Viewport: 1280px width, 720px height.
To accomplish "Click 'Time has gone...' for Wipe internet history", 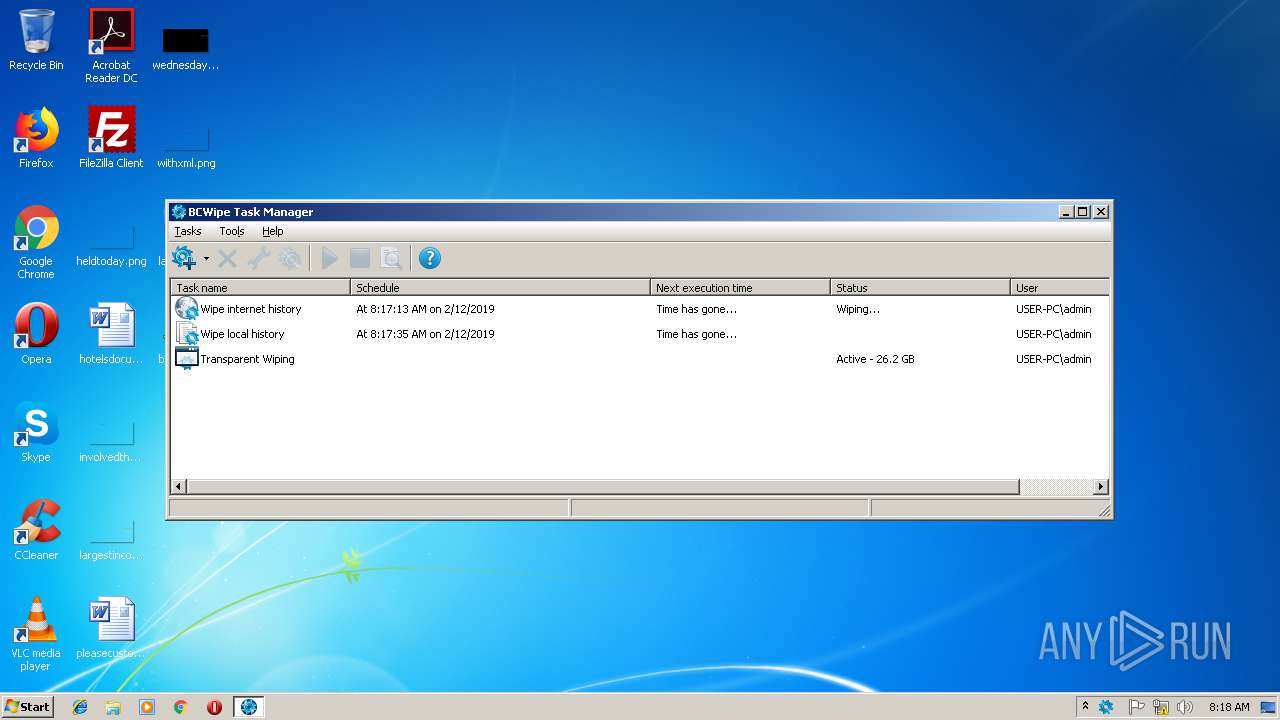I will [696, 309].
